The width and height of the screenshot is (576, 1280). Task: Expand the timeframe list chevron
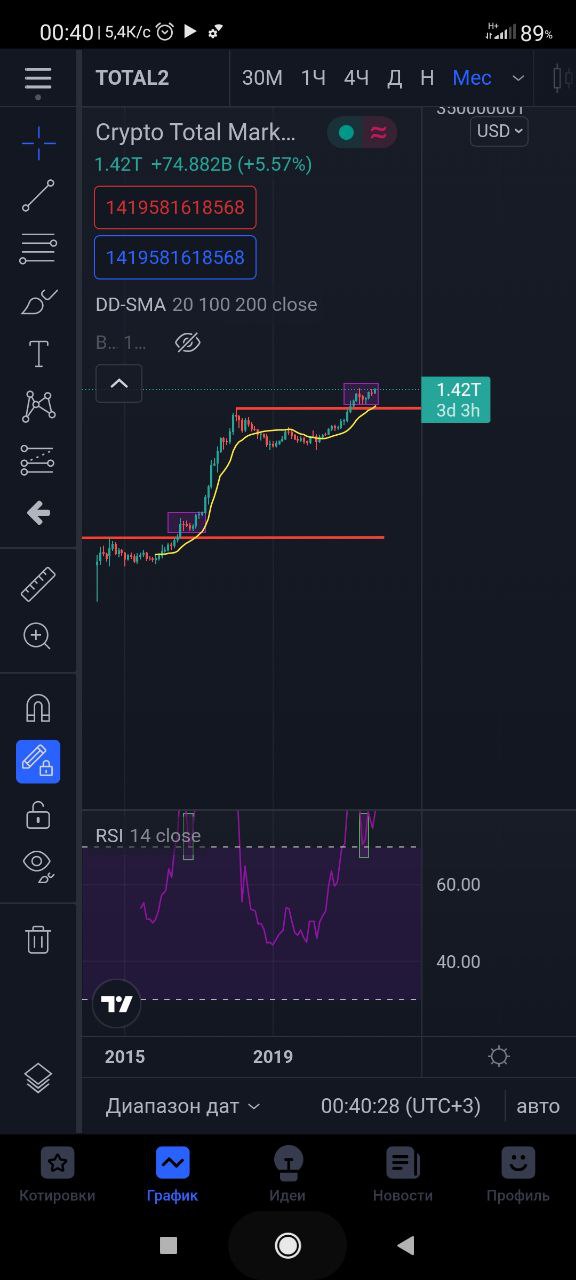(x=518, y=78)
